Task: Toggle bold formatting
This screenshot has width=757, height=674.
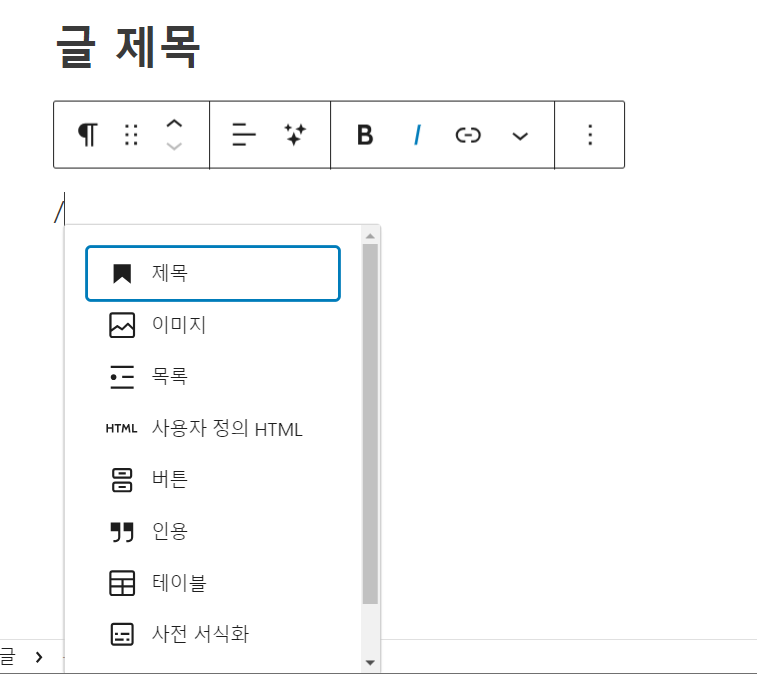Action: 365,135
